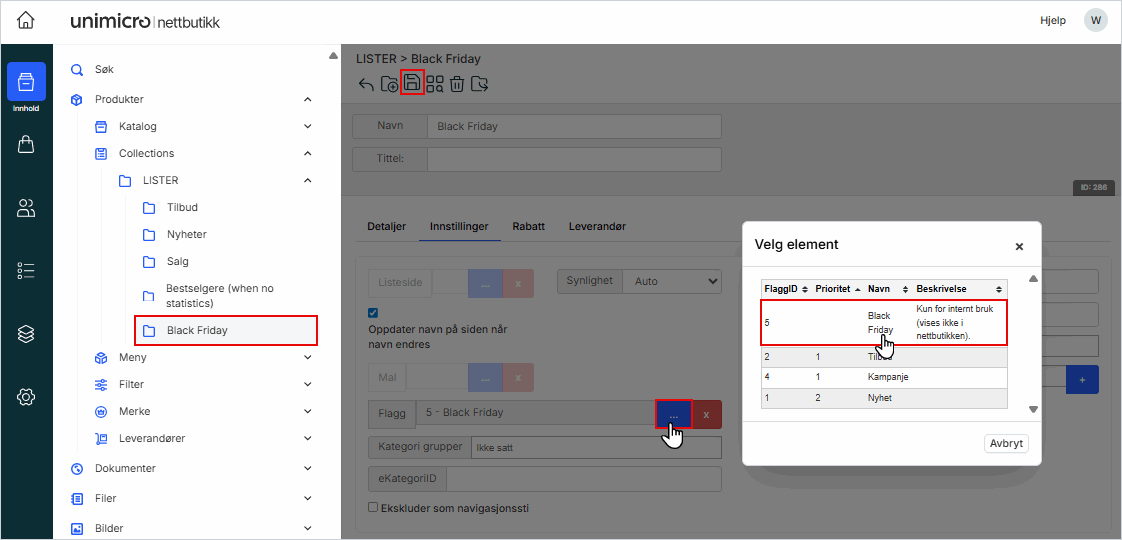Enable 'Ekskluder som navigasjonssti' checkbox
This screenshot has width=1122, height=540.
click(x=373, y=508)
